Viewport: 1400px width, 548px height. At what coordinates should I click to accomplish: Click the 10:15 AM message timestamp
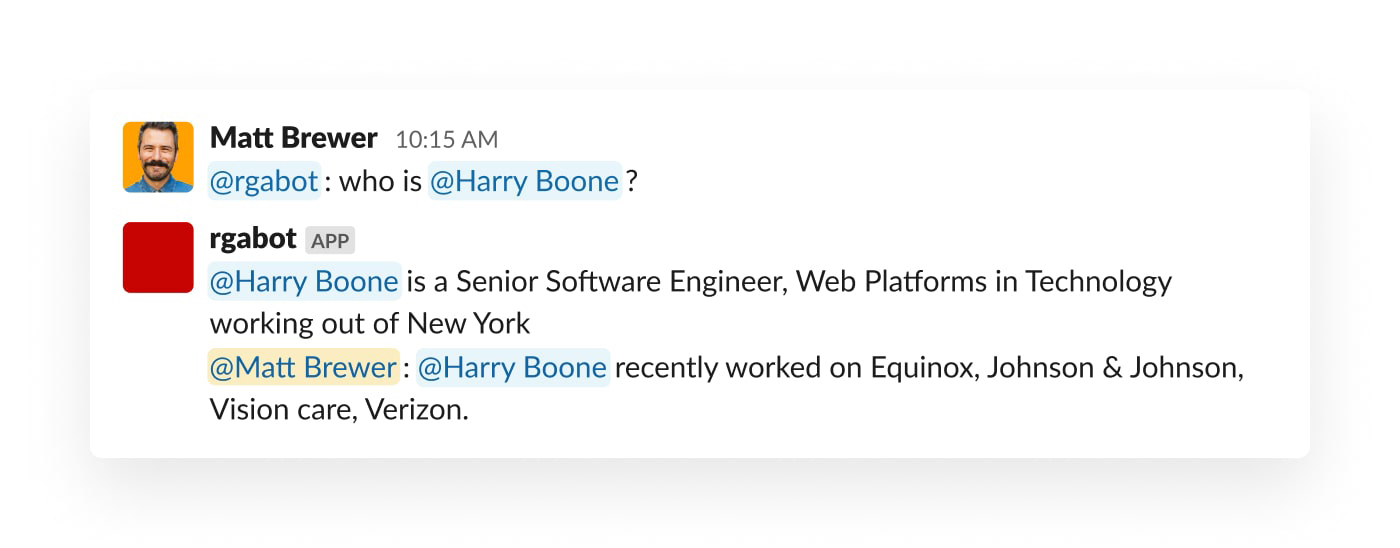pos(446,139)
